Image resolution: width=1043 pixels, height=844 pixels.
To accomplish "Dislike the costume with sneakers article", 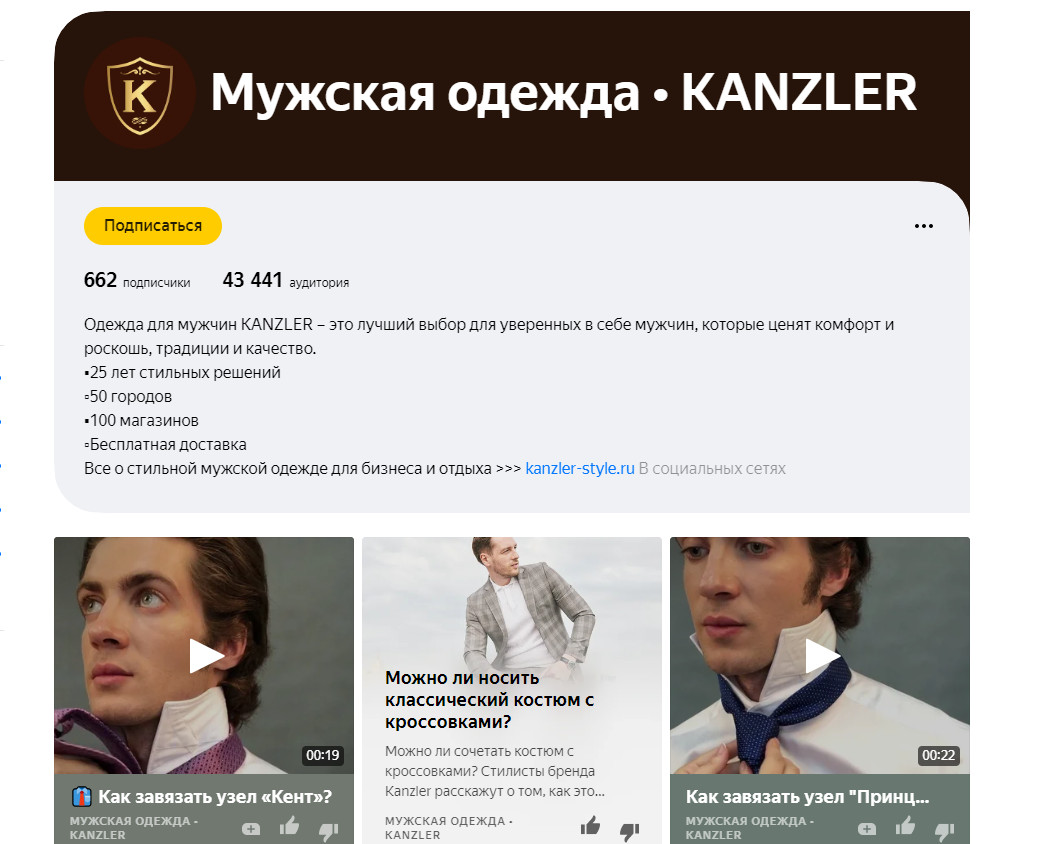I will click(629, 829).
